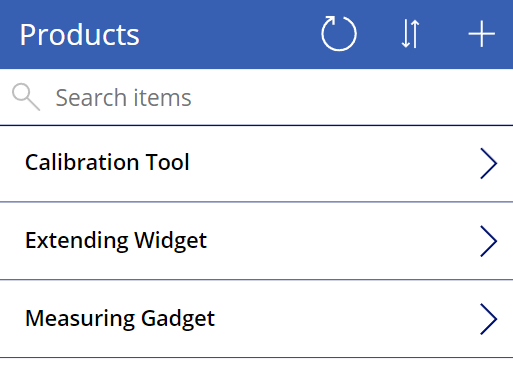Refresh the Products list

click(x=339, y=33)
